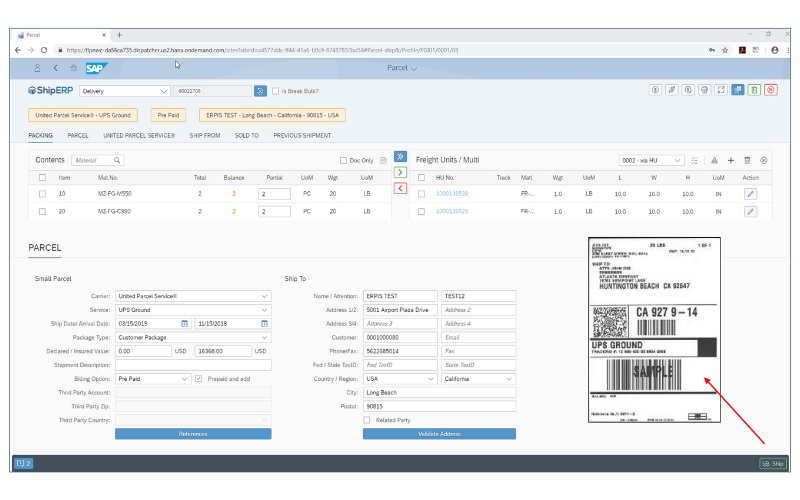Image resolution: width=800 pixels, height=500 pixels.
Task: Open the Ship Date calendar picker
Action: (185, 323)
